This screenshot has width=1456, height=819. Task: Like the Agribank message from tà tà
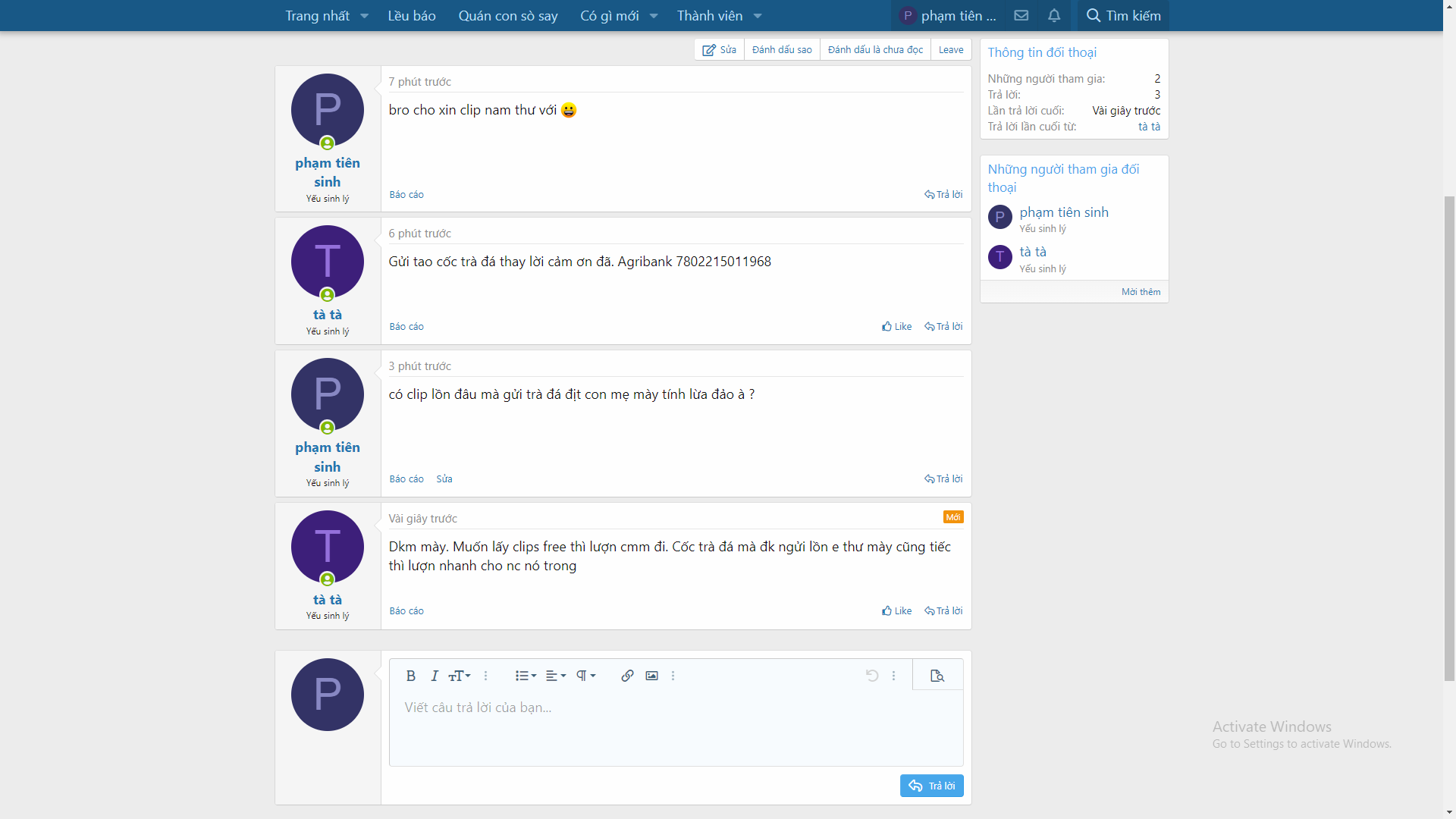coord(896,326)
